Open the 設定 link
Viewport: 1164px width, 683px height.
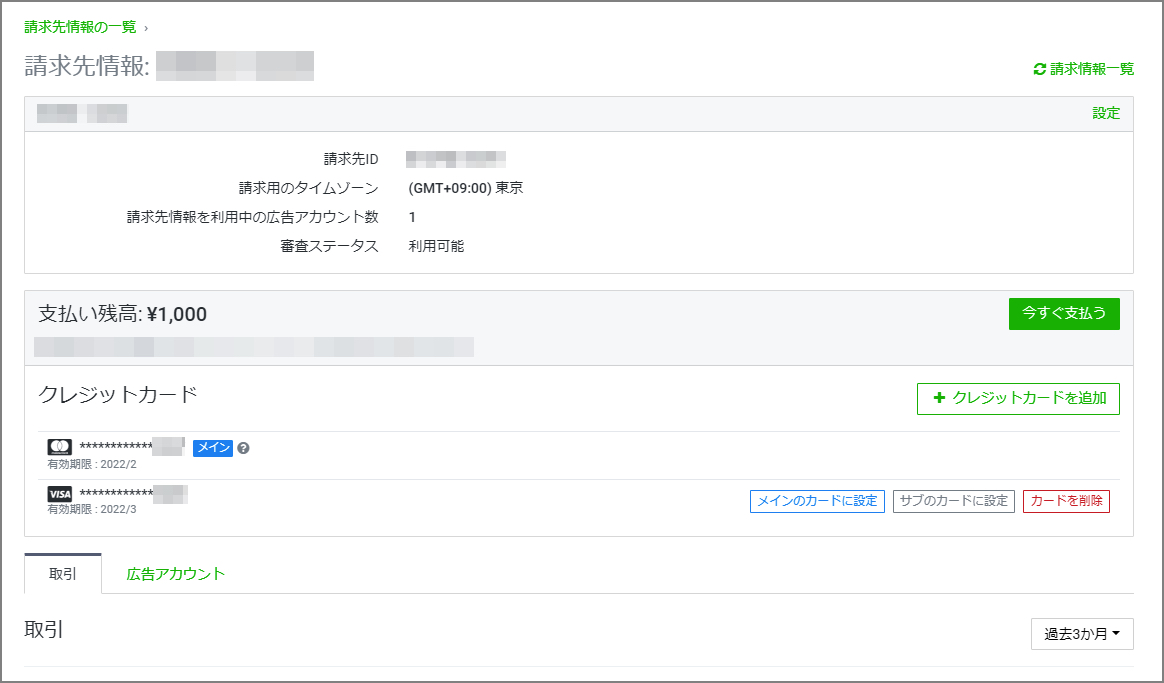tap(1106, 113)
